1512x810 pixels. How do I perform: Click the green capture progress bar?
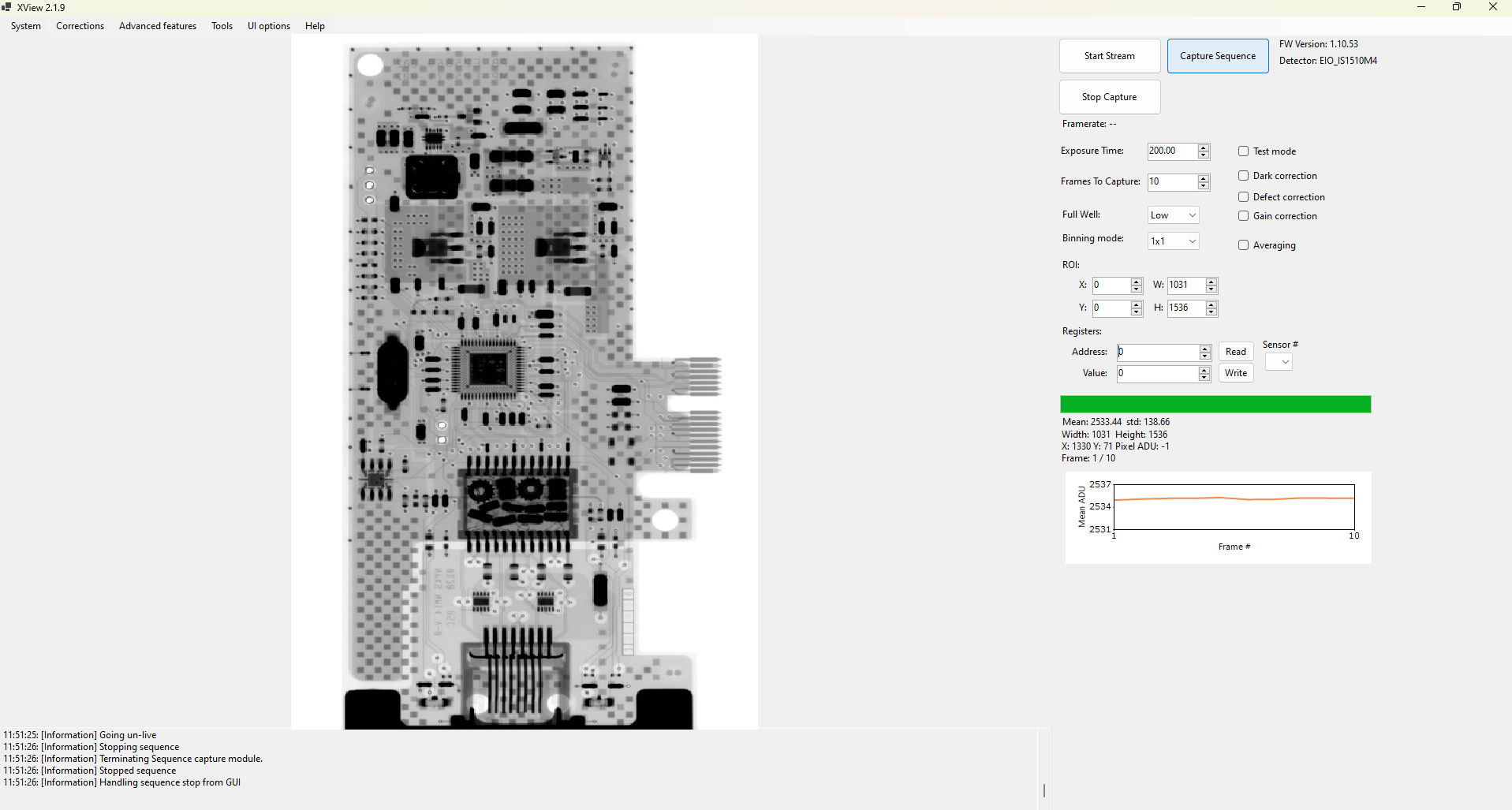click(x=1215, y=405)
